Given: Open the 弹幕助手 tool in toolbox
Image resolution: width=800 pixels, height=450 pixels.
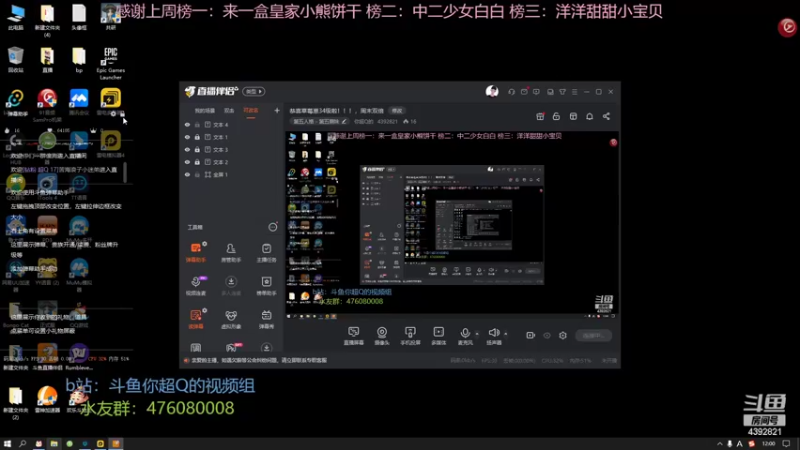Looking at the screenshot, I should 196,252.
